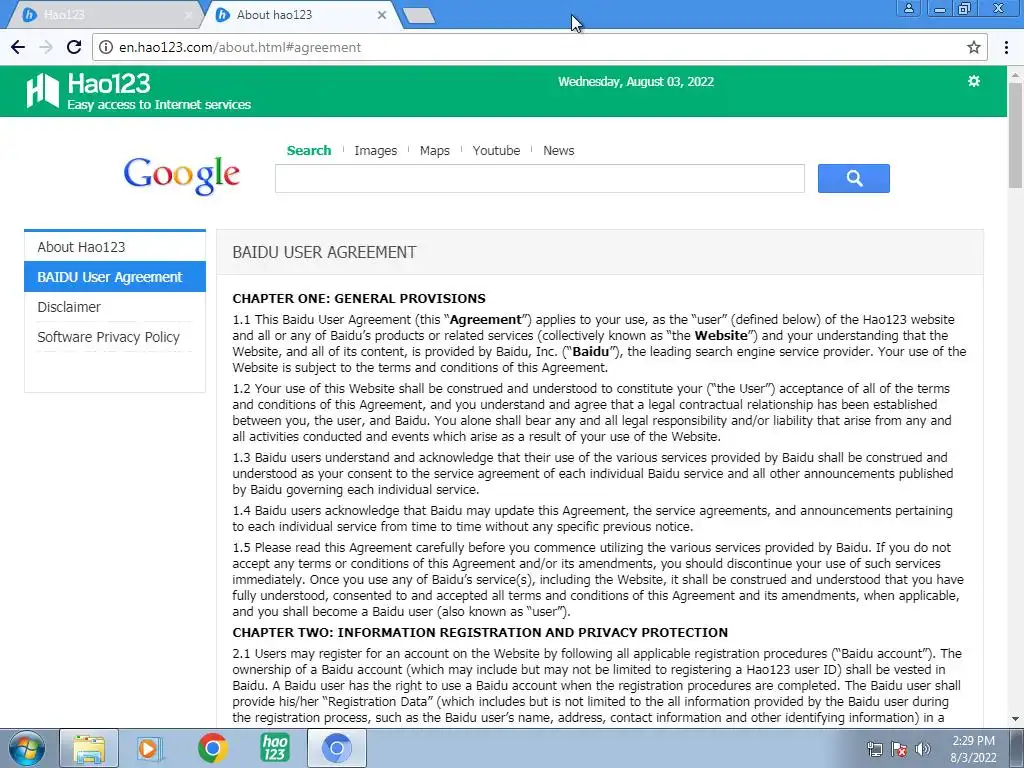Select the Search option above search box
The image size is (1024, 768).
pyautogui.click(x=309, y=150)
